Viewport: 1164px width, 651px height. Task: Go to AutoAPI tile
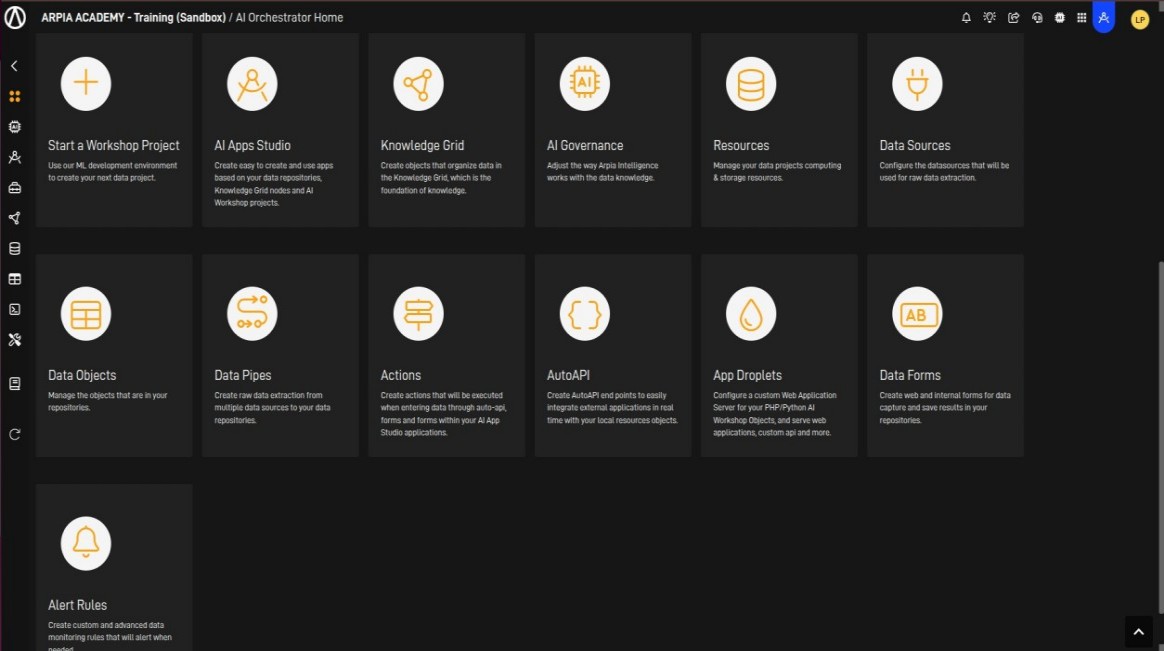click(612, 355)
